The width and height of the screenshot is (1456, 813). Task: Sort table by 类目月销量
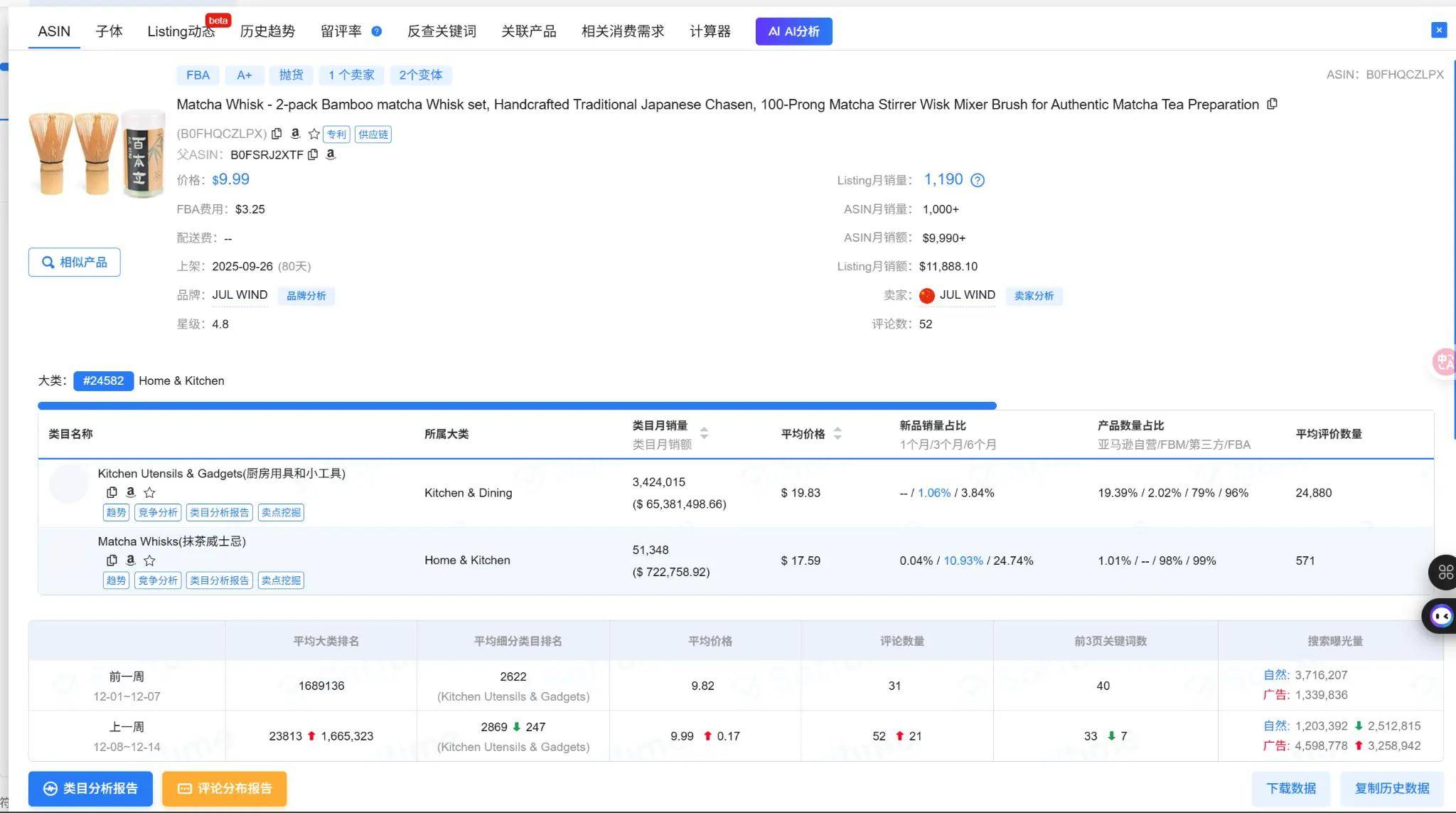tap(704, 433)
